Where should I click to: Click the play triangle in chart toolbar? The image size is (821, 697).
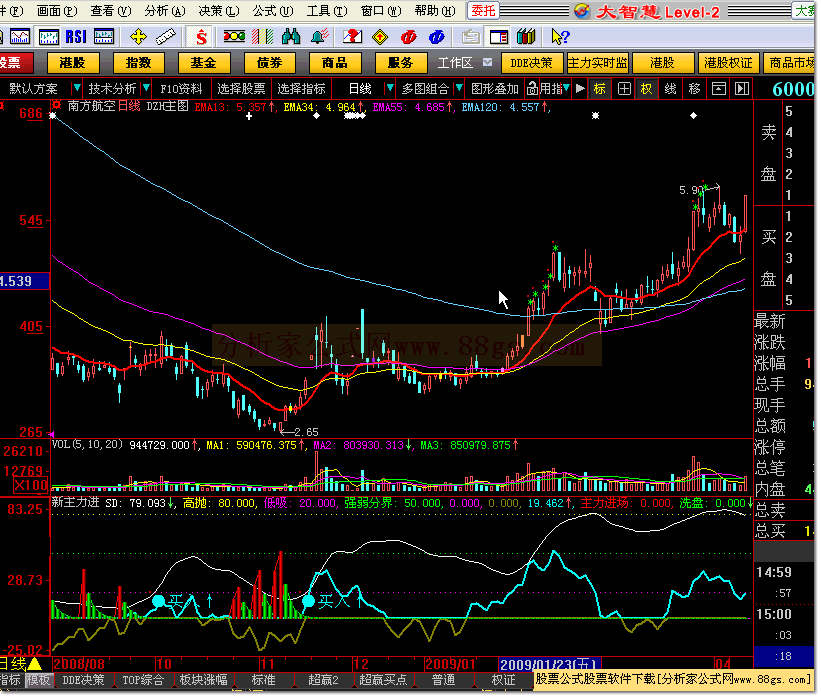580,88
